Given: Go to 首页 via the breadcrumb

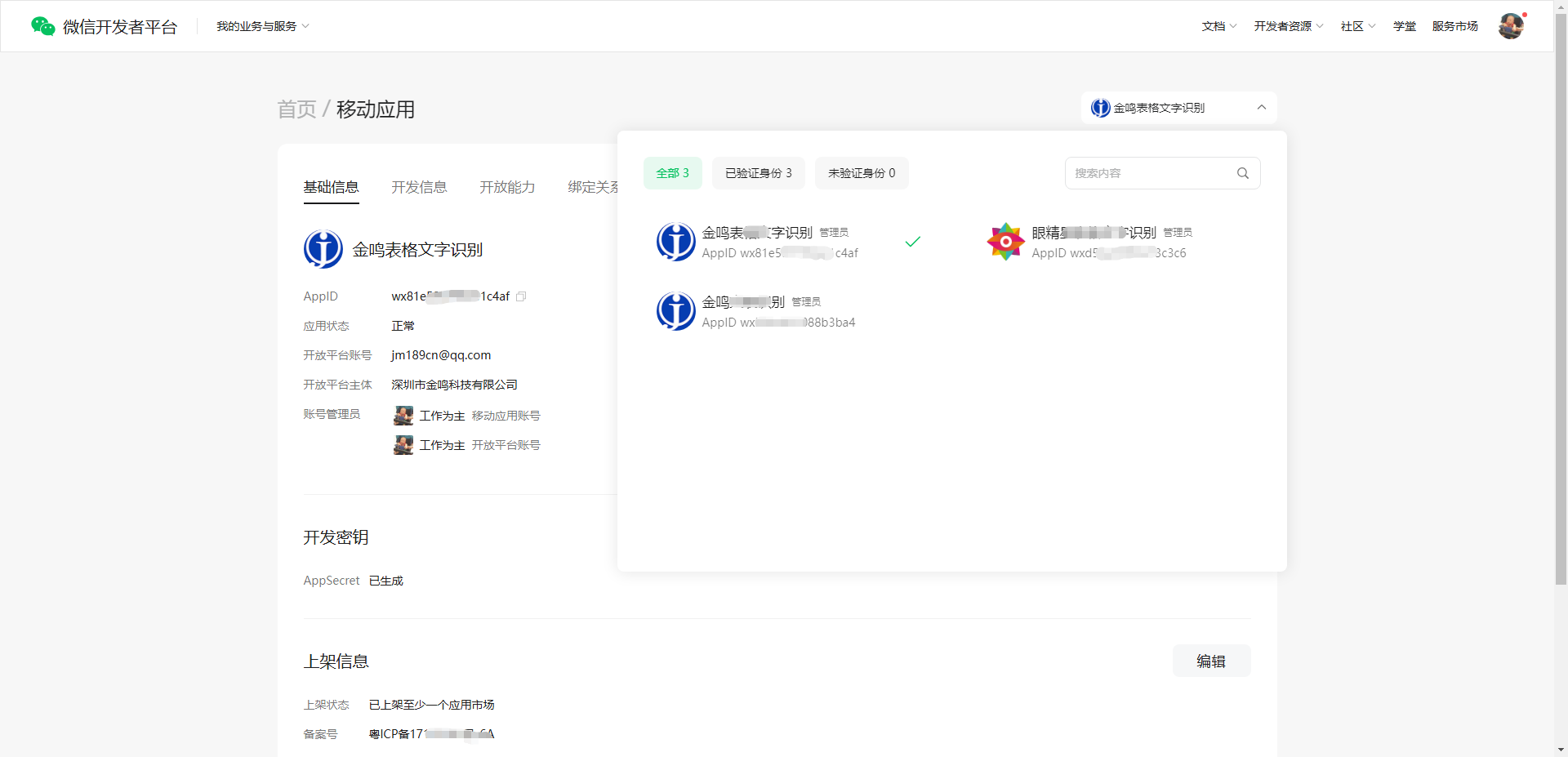Looking at the screenshot, I should click(x=297, y=109).
